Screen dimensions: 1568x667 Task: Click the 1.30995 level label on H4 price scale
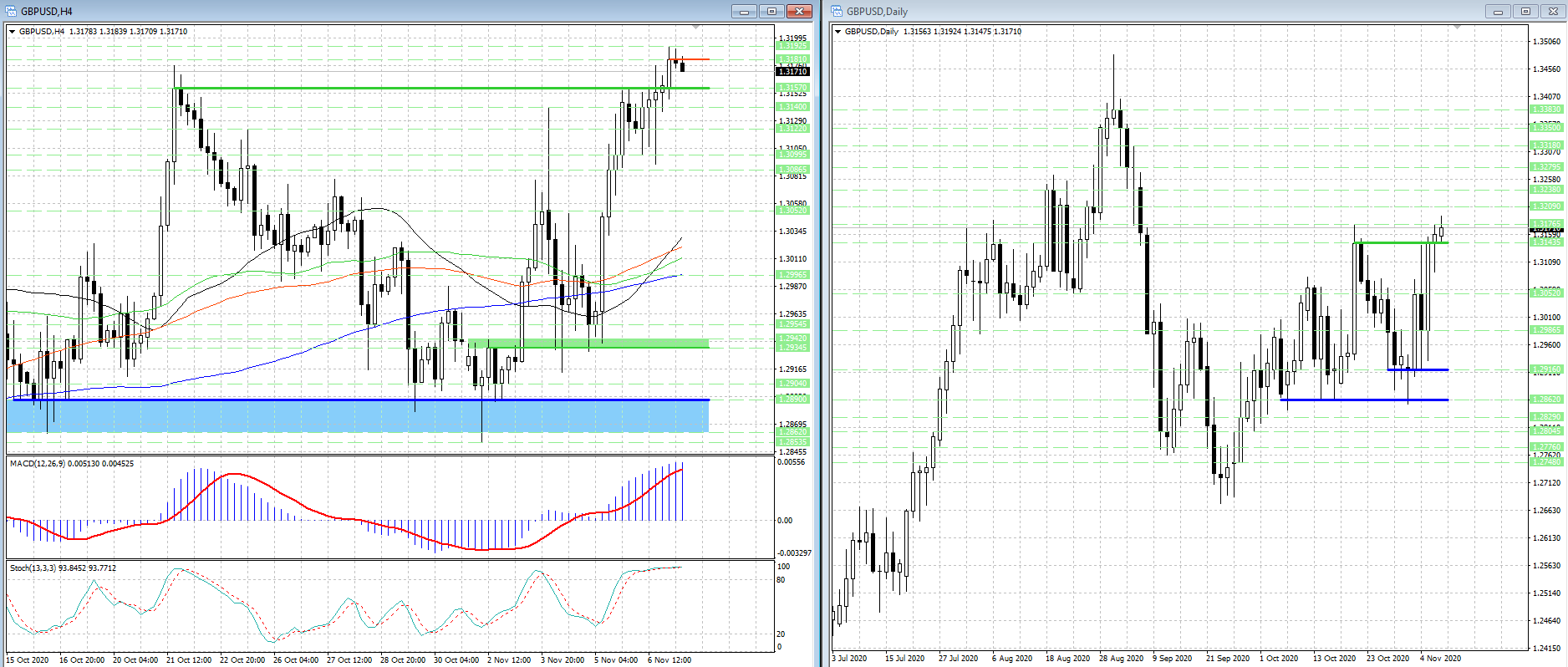pyautogui.click(x=793, y=155)
